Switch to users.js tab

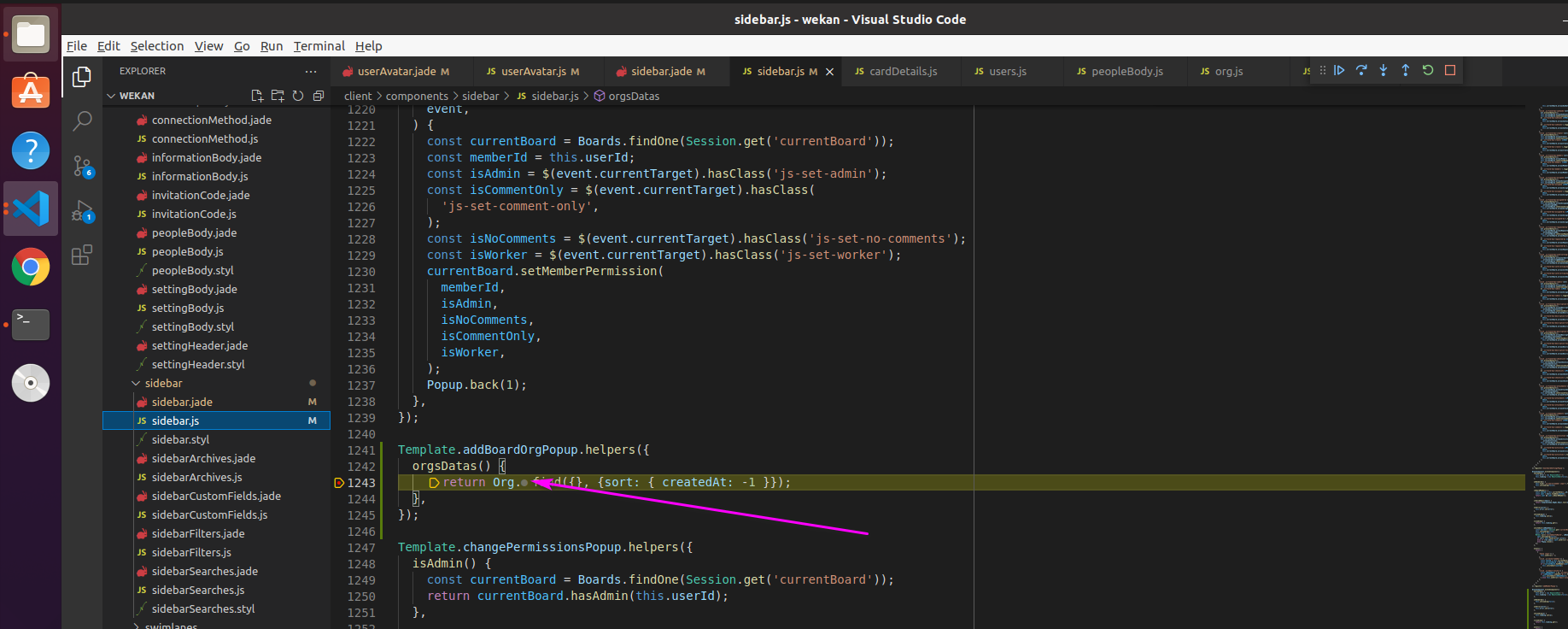click(1007, 72)
